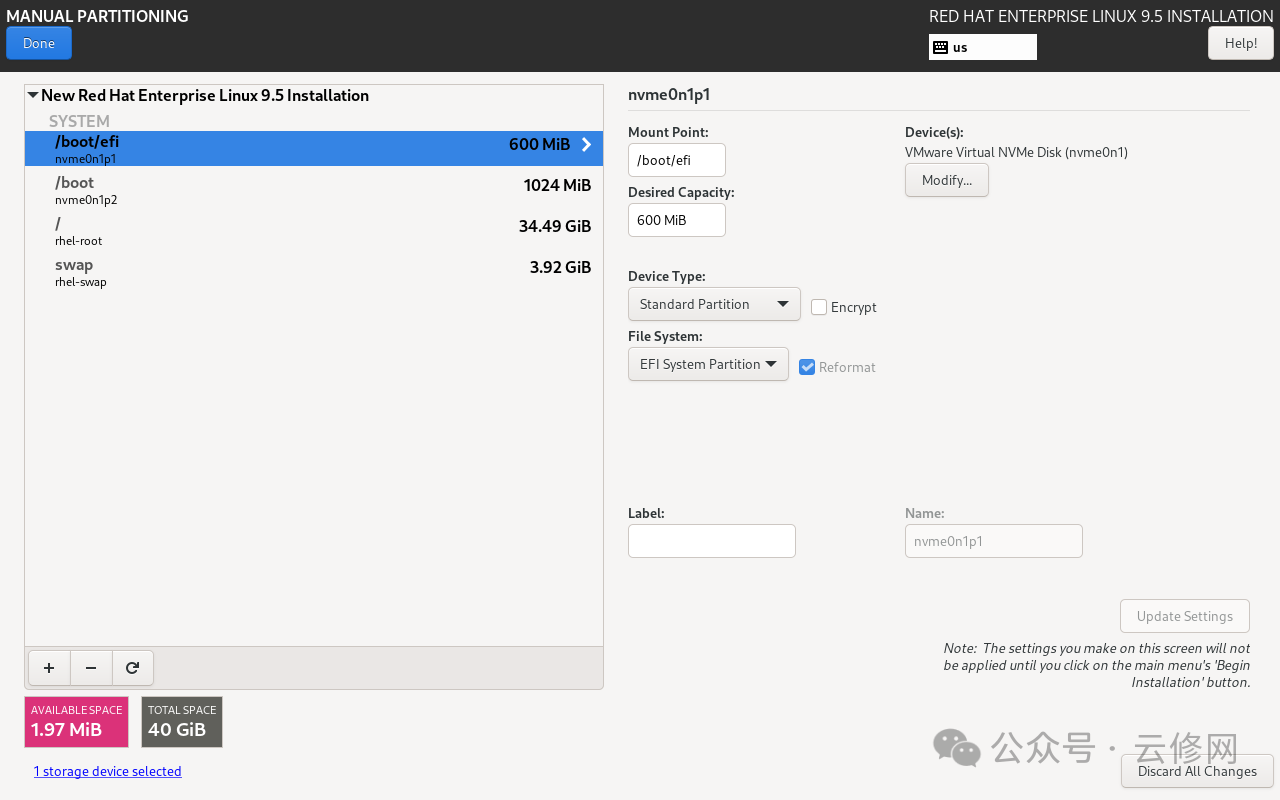The image size is (1280, 800).
Task: Select the swap rhel-swap partition row
Action: pyautogui.click(x=314, y=271)
